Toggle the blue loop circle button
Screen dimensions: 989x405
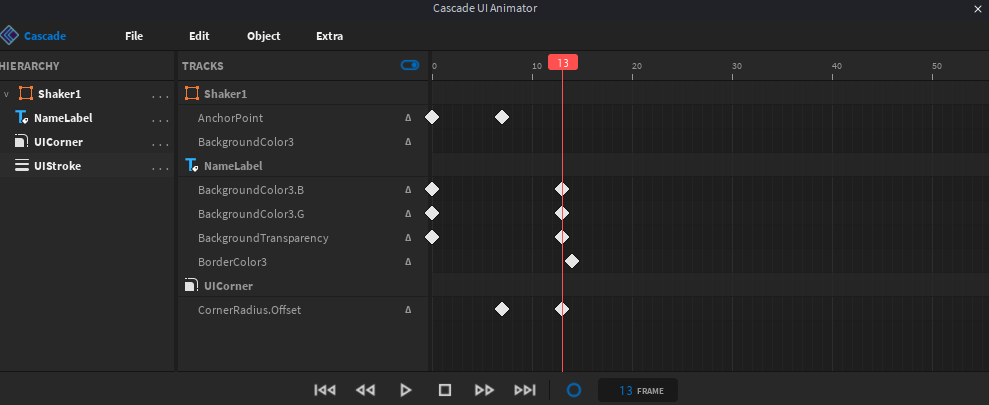[574, 390]
